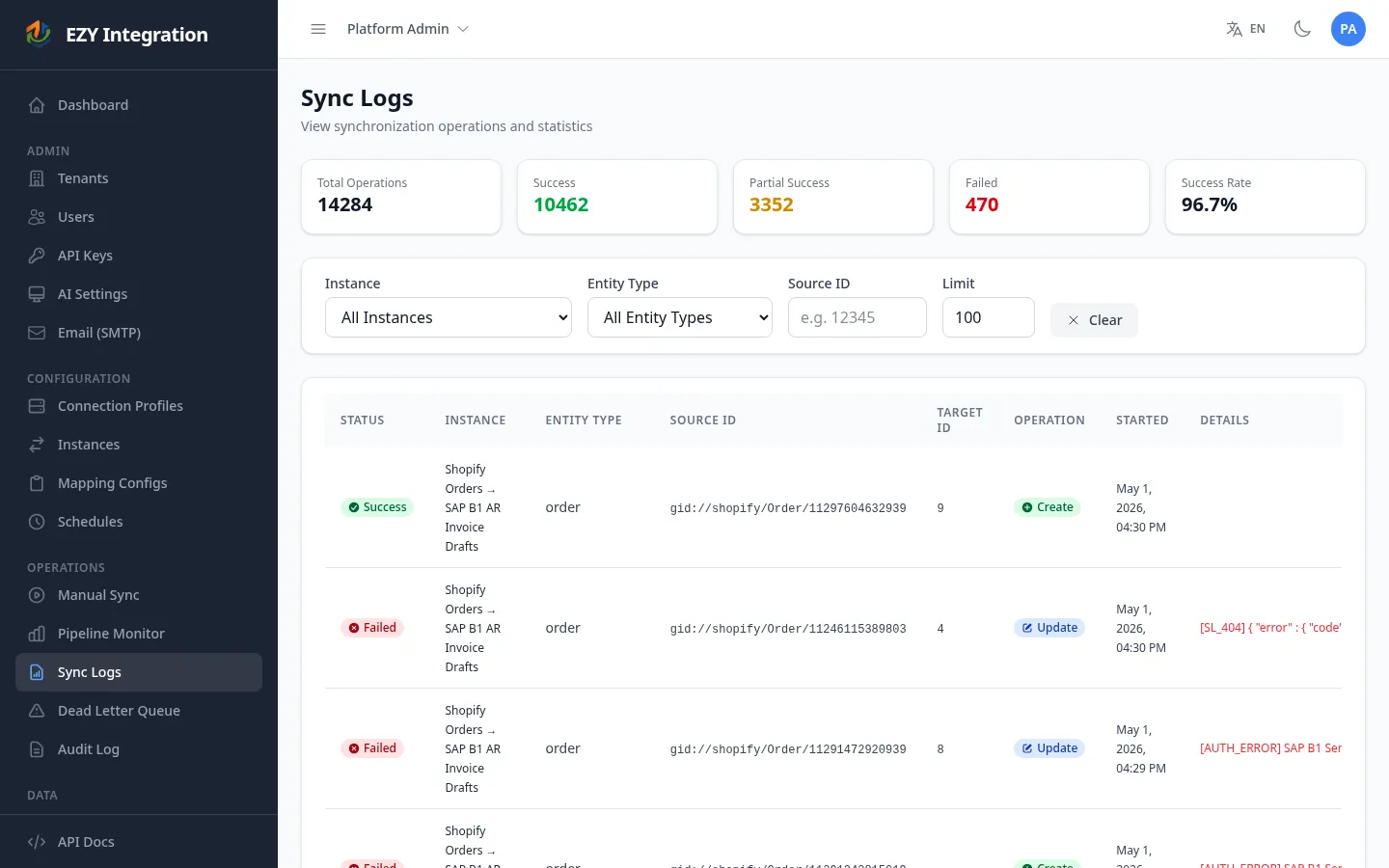Toggle the sidebar hamburger menu
Screen dimensions: 1389x868
[x=318, y=29]
